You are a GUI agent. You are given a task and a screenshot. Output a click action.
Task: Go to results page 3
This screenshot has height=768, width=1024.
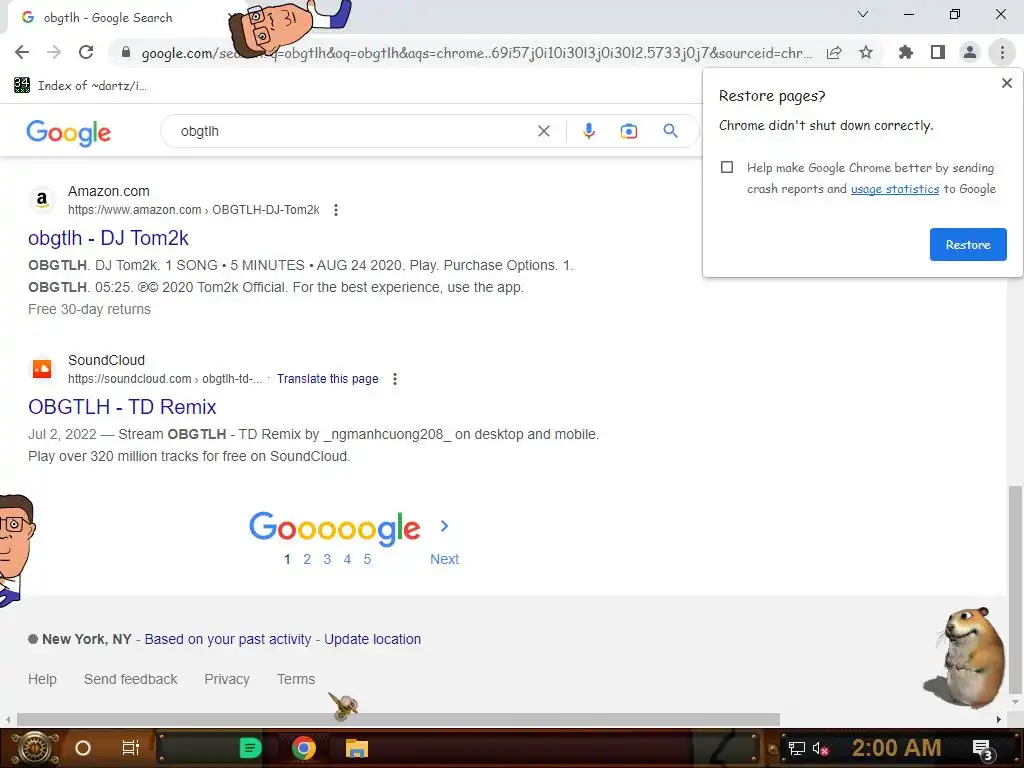[x=327, y=560]
